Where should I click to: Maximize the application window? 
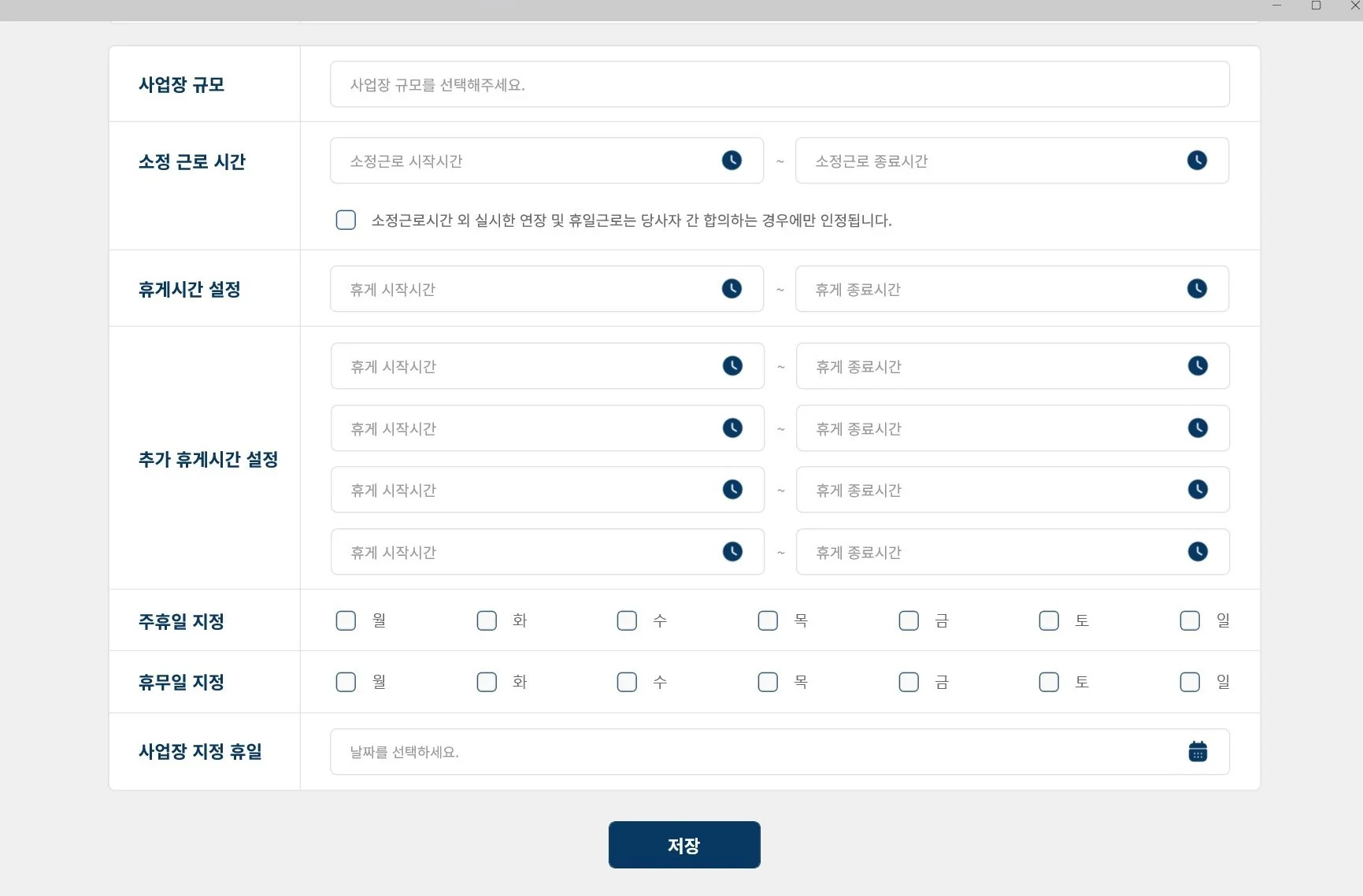[1316, 6]
